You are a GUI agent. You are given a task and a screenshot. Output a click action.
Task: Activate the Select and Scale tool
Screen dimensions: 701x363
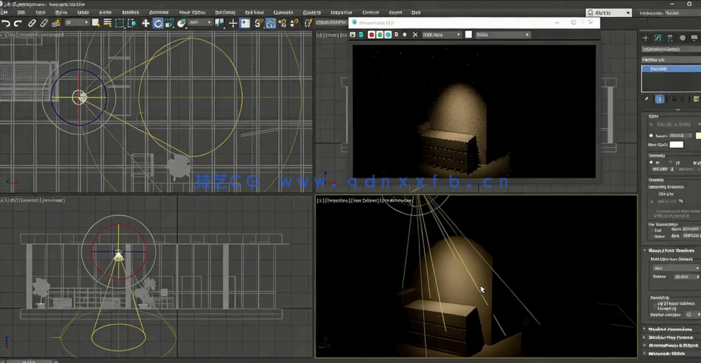pyautogui.click(x=169, y=23)
